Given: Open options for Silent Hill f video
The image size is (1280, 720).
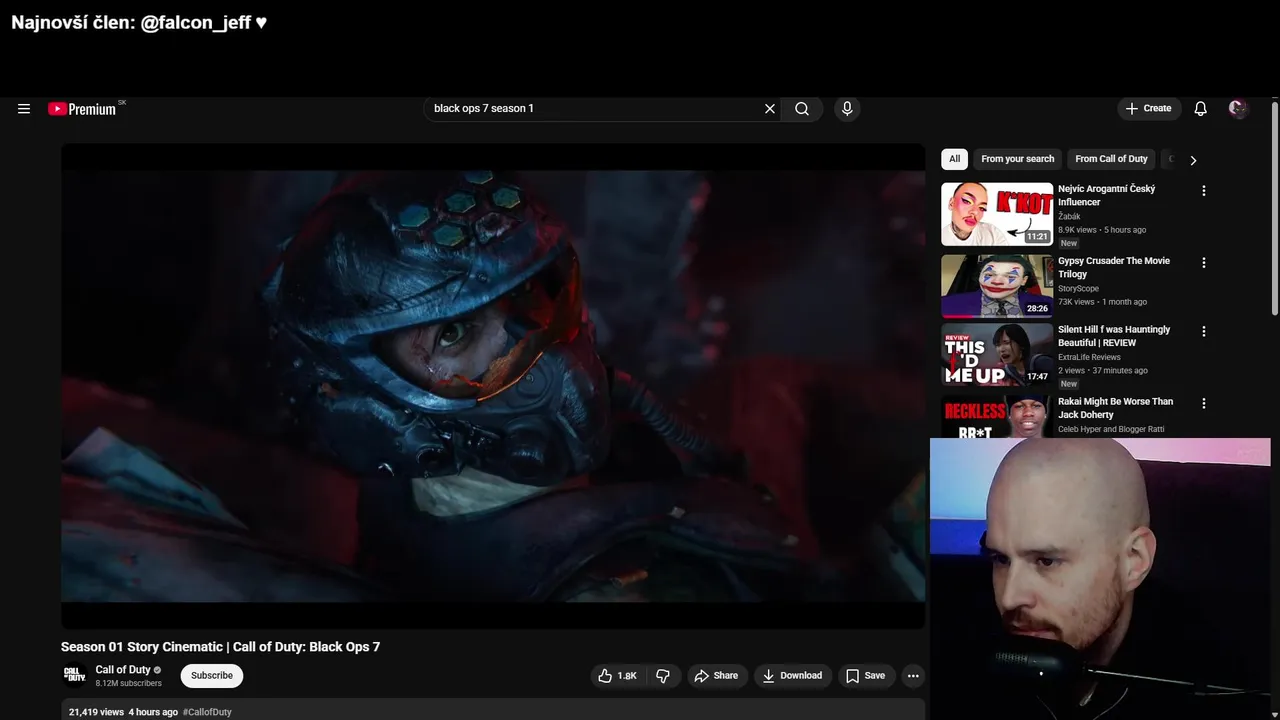Looking at the screenshot, I should pyautogui.click(x=1204, y=331).
